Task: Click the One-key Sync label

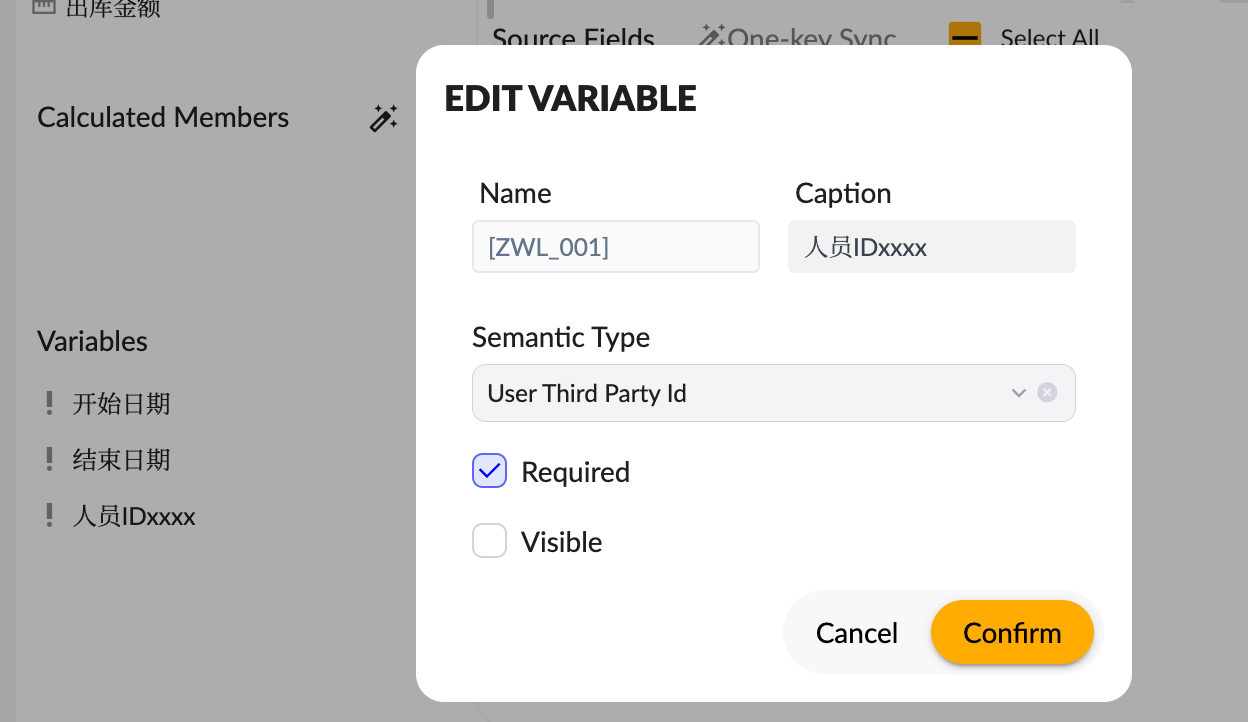Action: click(811, 39)
